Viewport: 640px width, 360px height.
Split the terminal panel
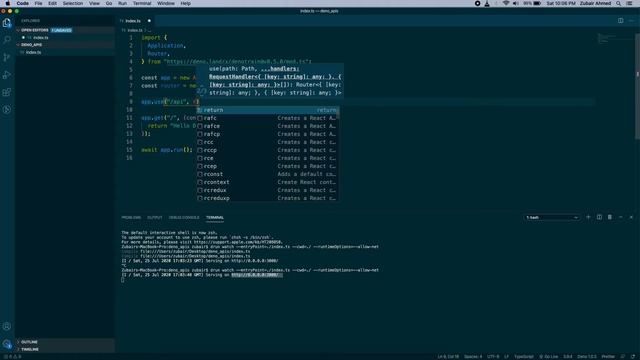point(599,218)
